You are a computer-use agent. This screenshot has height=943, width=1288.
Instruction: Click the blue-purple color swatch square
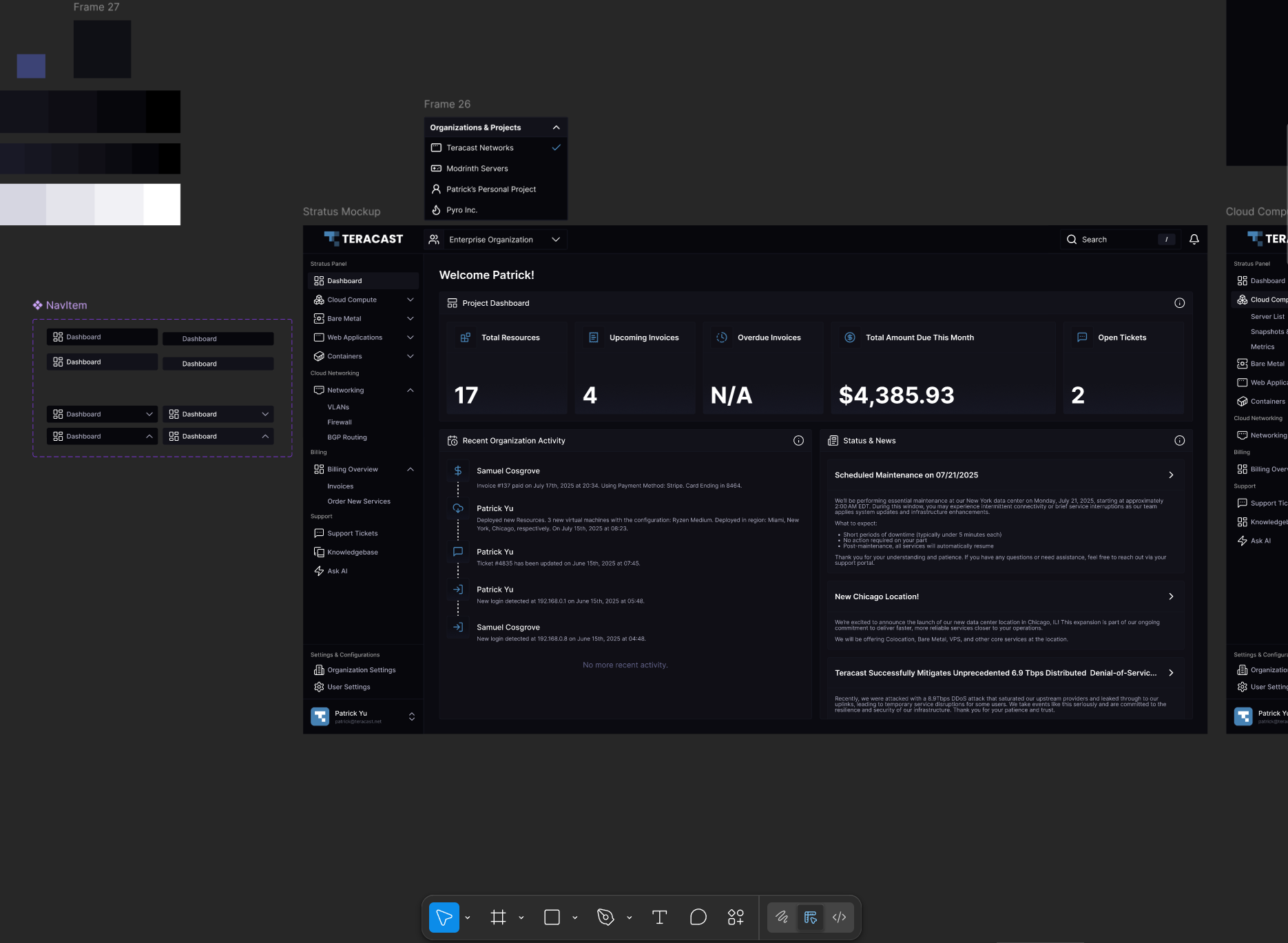(31, 66)
